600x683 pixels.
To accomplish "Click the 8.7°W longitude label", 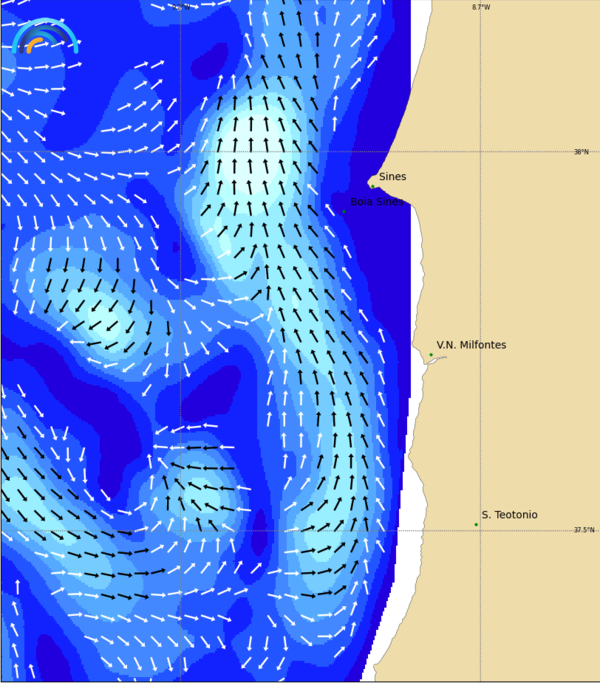I will pyautogui.click(x=481, y=7).
